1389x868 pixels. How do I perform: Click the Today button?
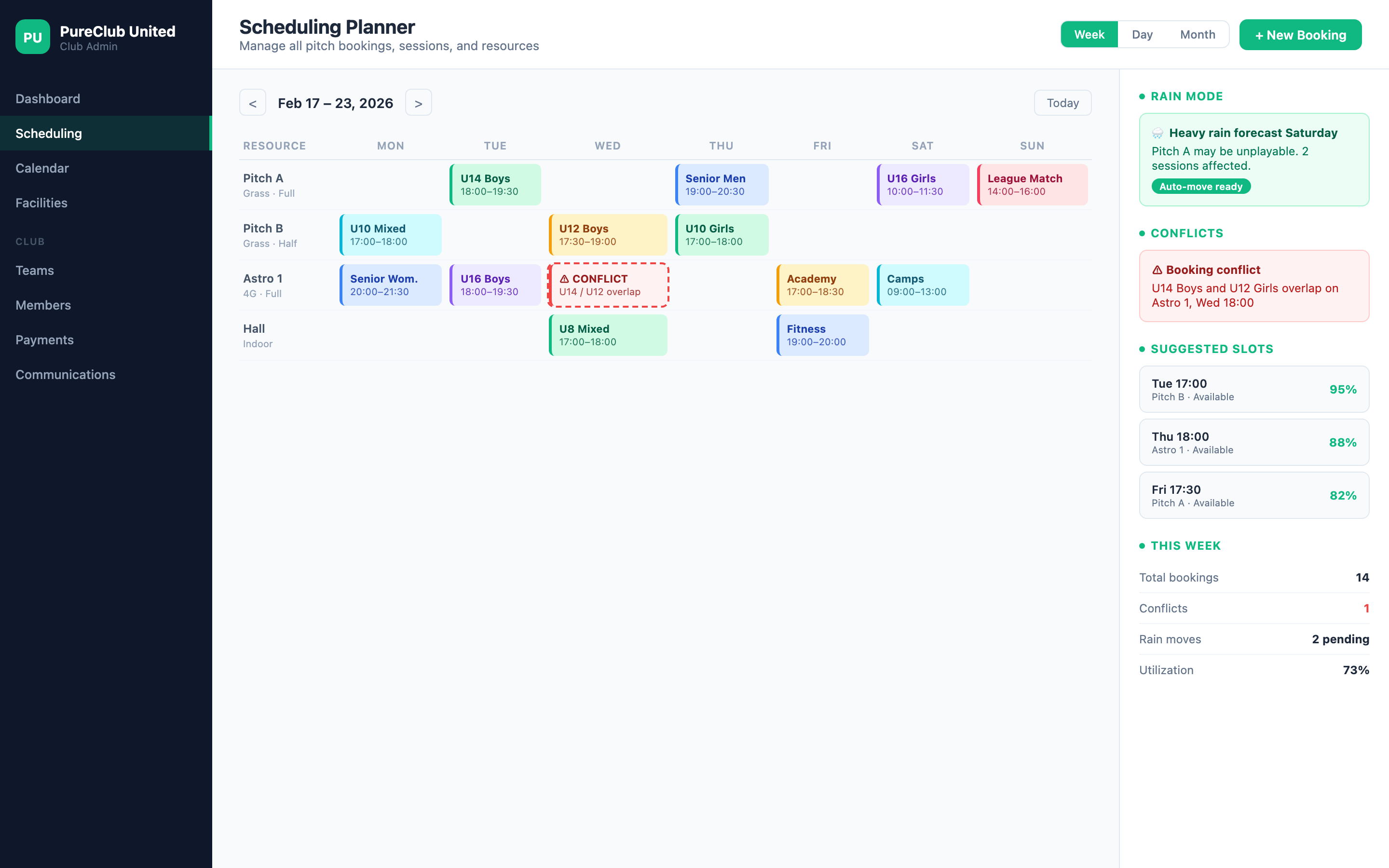1062,102
